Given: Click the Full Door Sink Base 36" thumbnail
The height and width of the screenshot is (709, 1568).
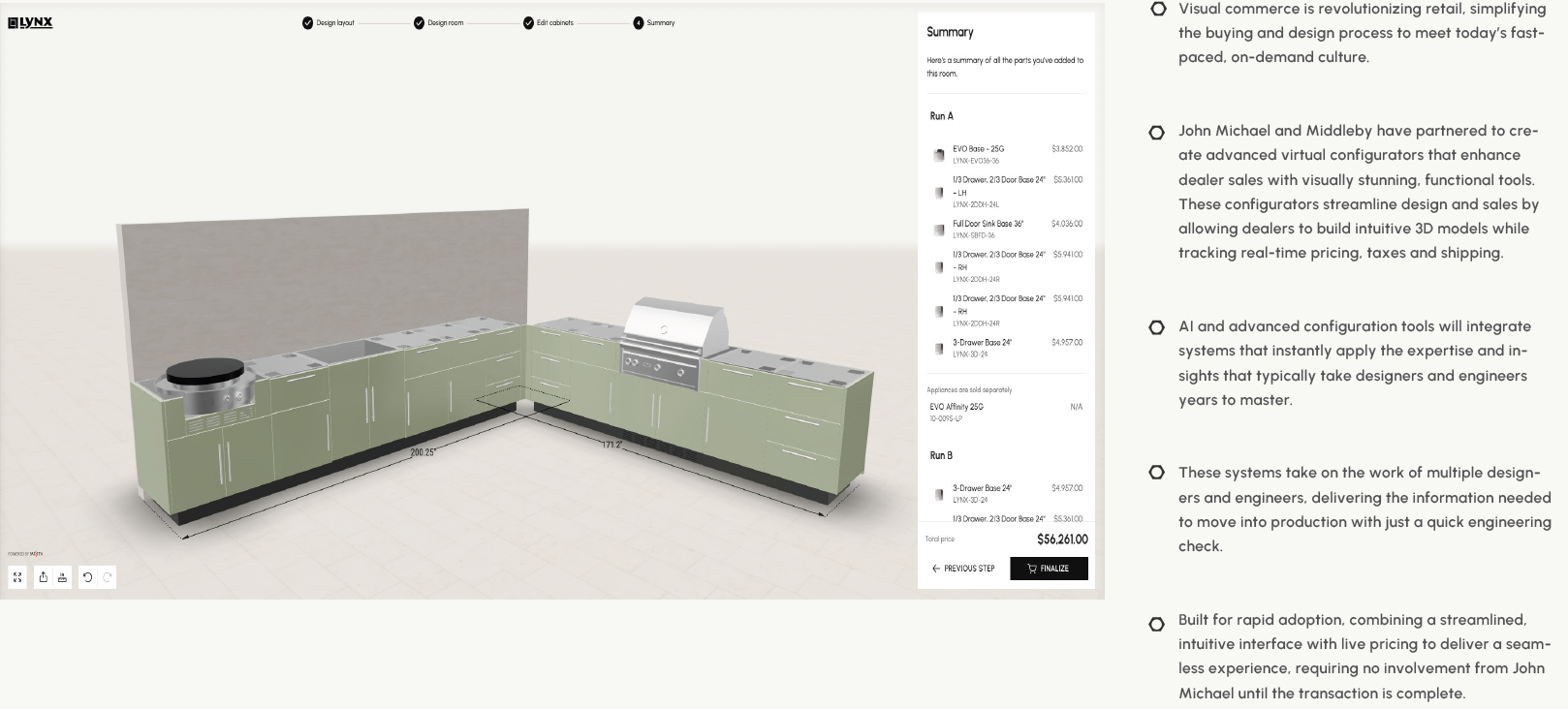Looking at the screenshot, I should point(939,230).
